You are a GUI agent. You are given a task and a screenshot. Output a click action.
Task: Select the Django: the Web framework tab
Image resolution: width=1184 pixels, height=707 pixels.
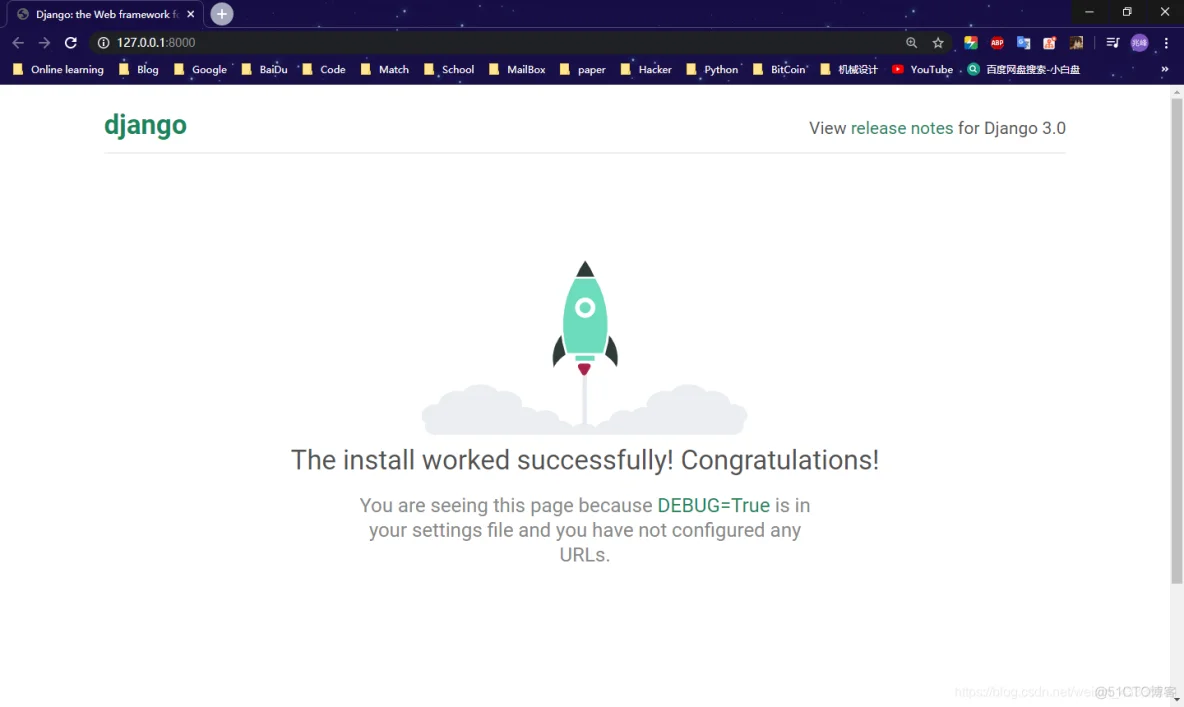coord(105,14)
